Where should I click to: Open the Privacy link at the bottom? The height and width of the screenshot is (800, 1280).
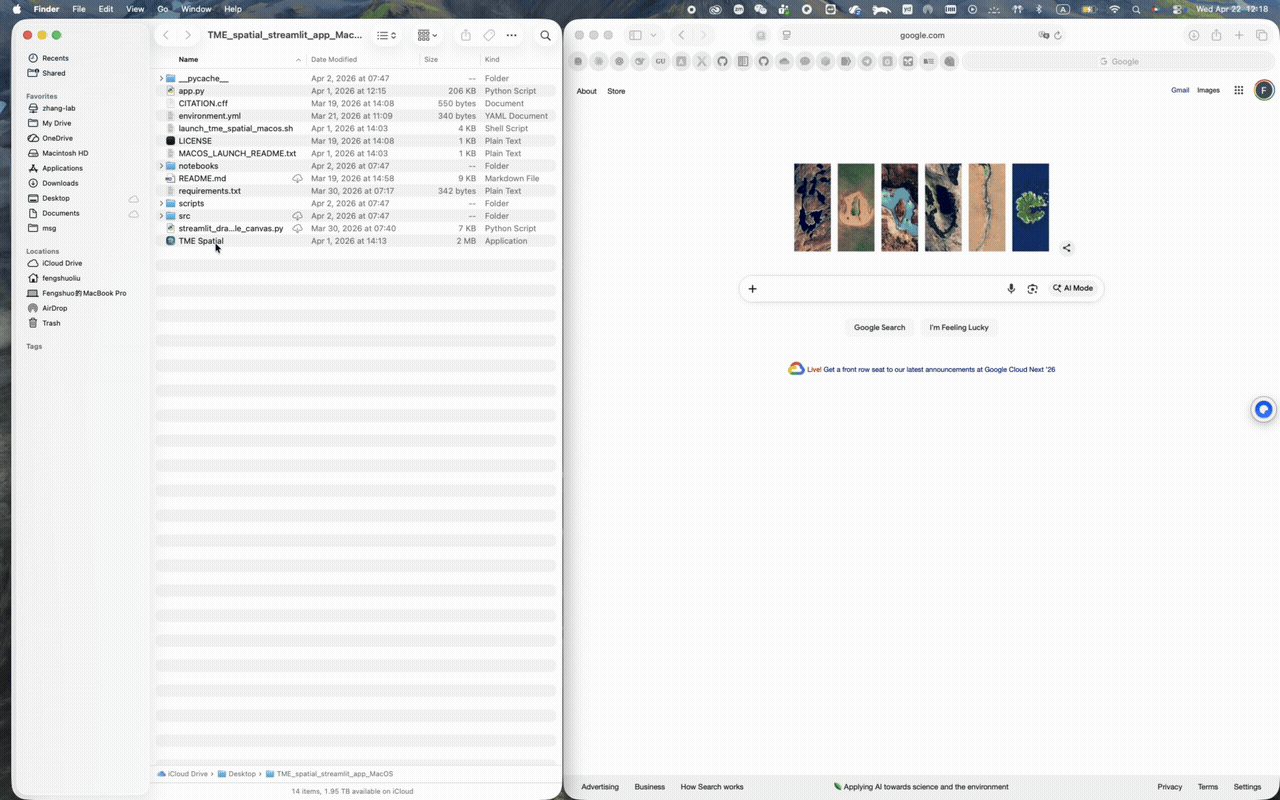pyautogui.click(x=1169, y=786)
